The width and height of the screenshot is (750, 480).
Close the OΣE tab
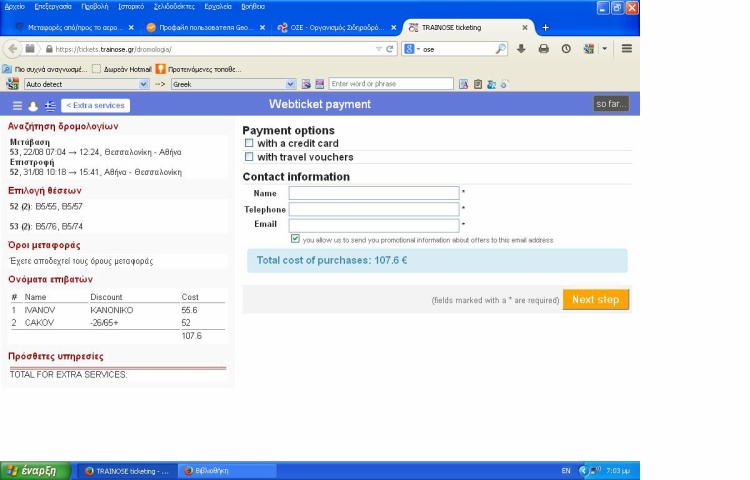pyautogui.click(x=394, y=28)
